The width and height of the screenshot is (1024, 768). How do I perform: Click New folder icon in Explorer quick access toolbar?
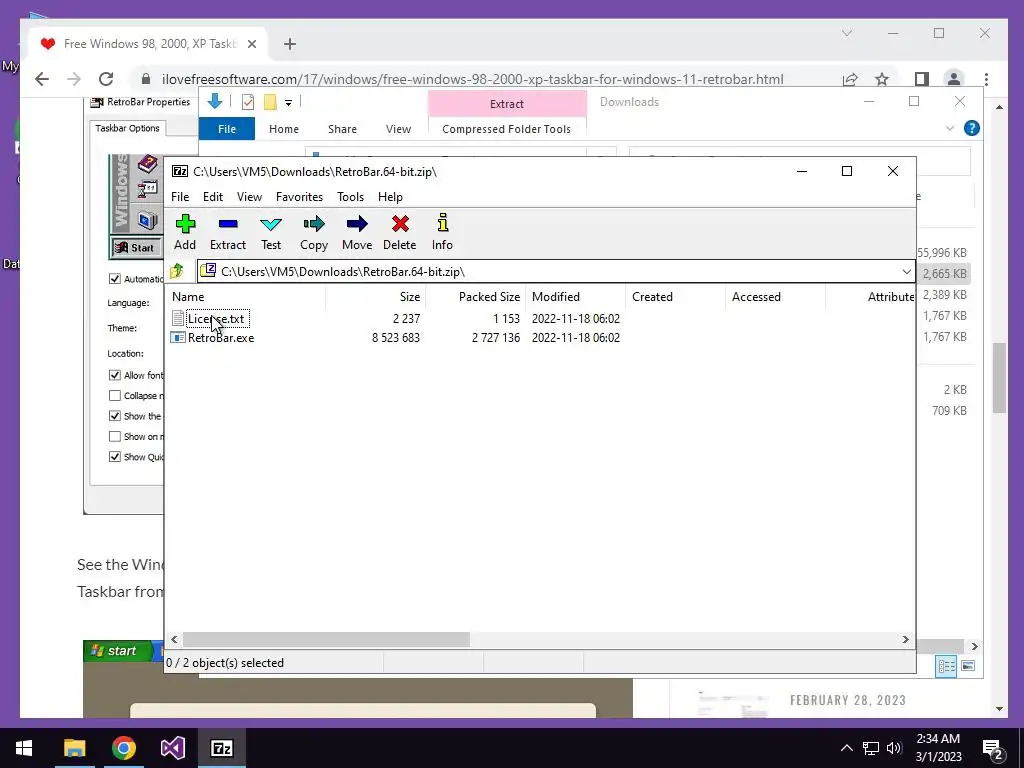pyautogui.click(x=270, y=101)
